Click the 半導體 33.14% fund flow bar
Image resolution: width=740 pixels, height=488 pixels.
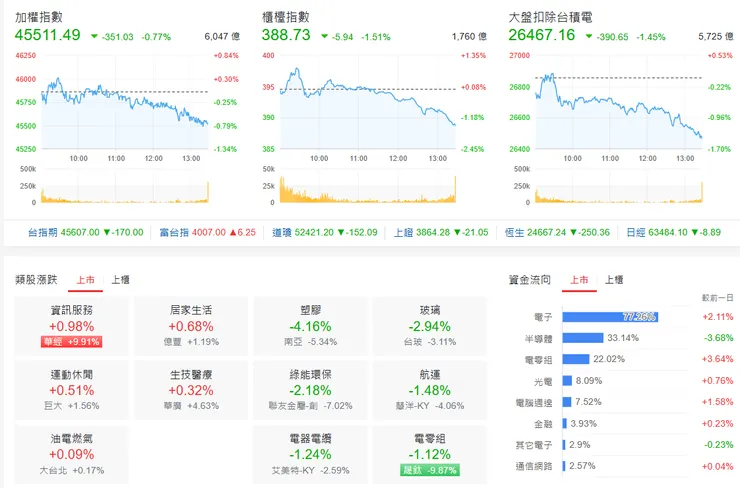pyautogui.click(x=583, y=338)
